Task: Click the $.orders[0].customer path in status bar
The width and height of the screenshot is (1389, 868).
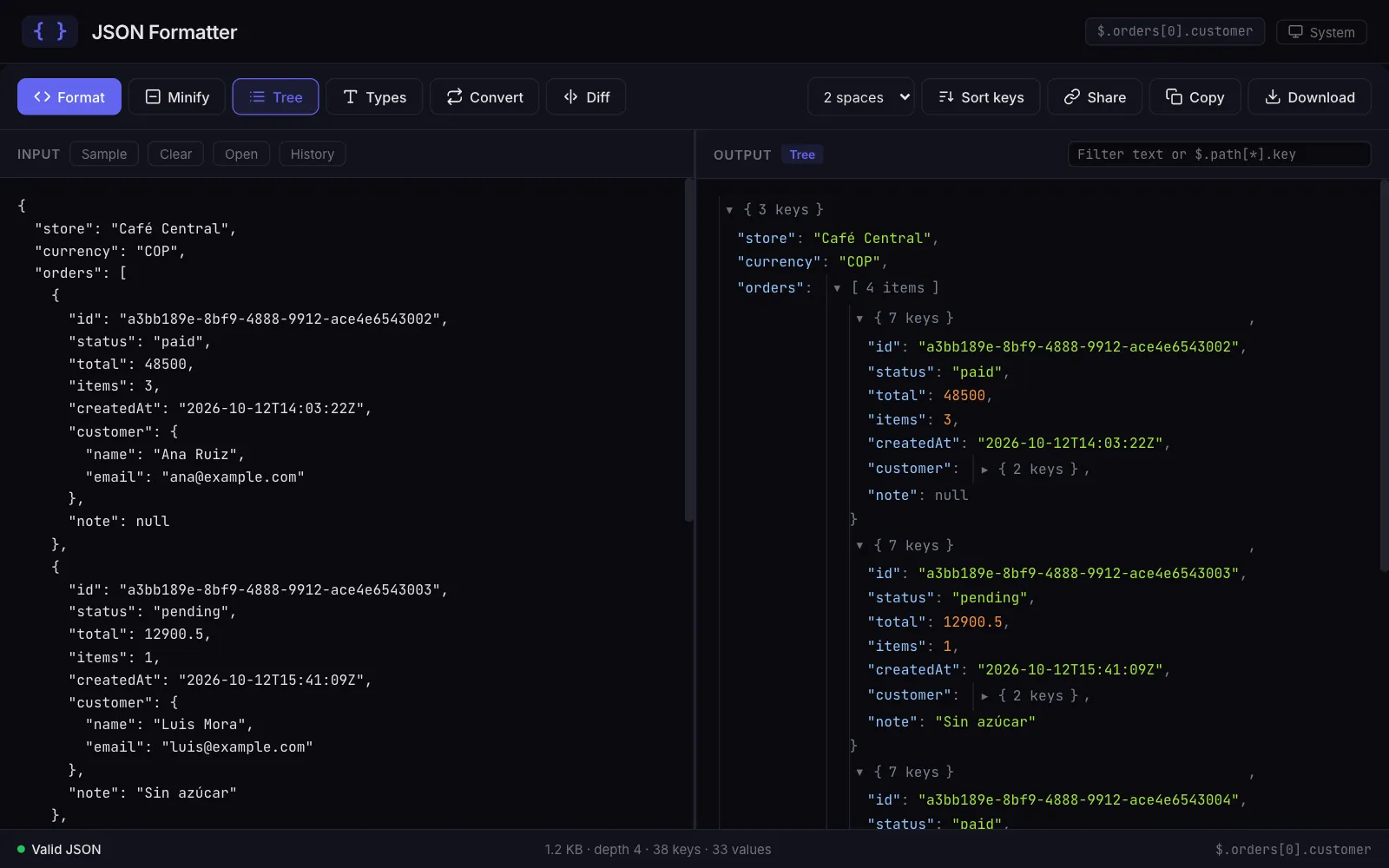Action: tap(1293, 849)
